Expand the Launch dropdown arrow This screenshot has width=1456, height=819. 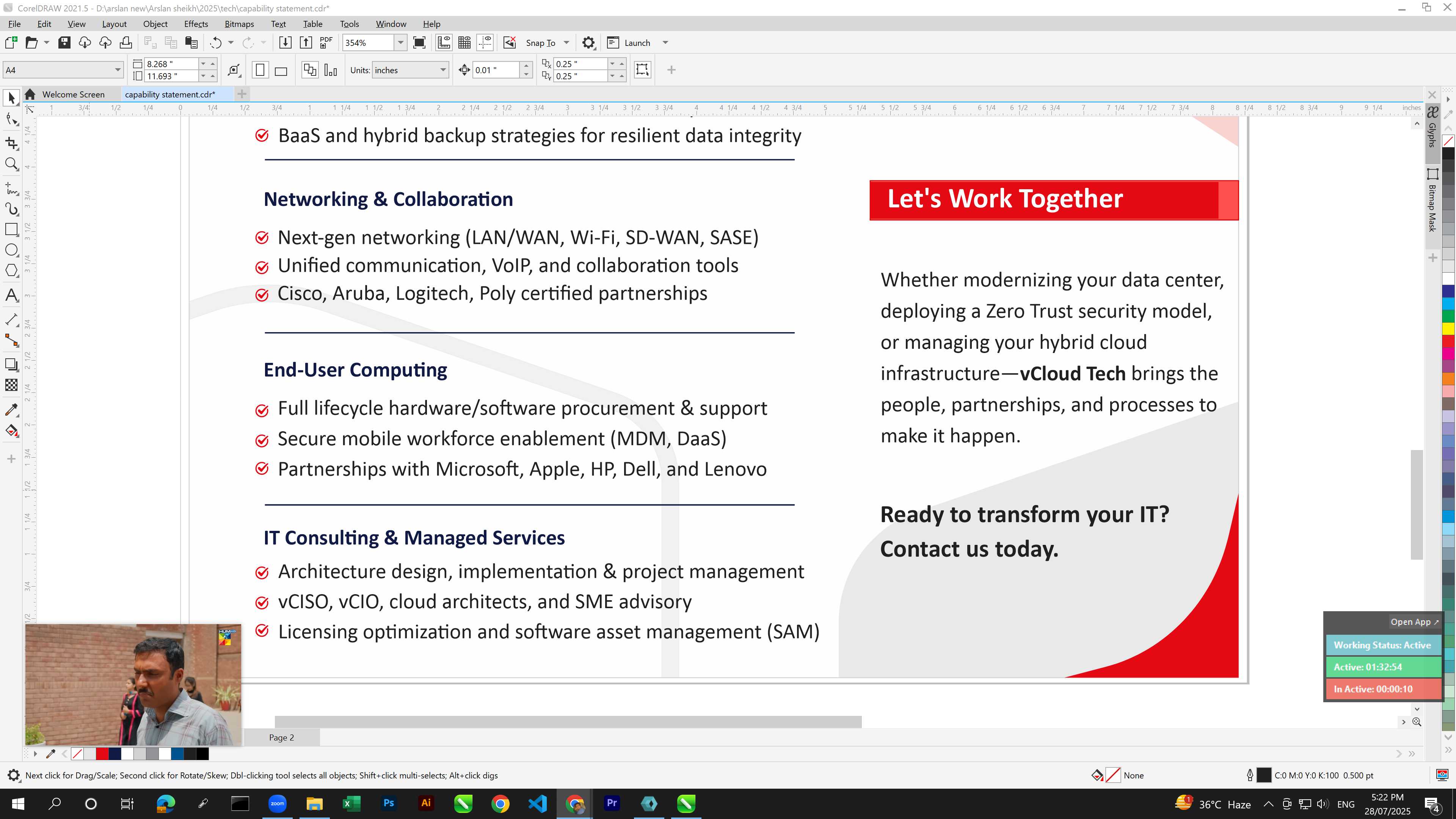click(665, 42)
